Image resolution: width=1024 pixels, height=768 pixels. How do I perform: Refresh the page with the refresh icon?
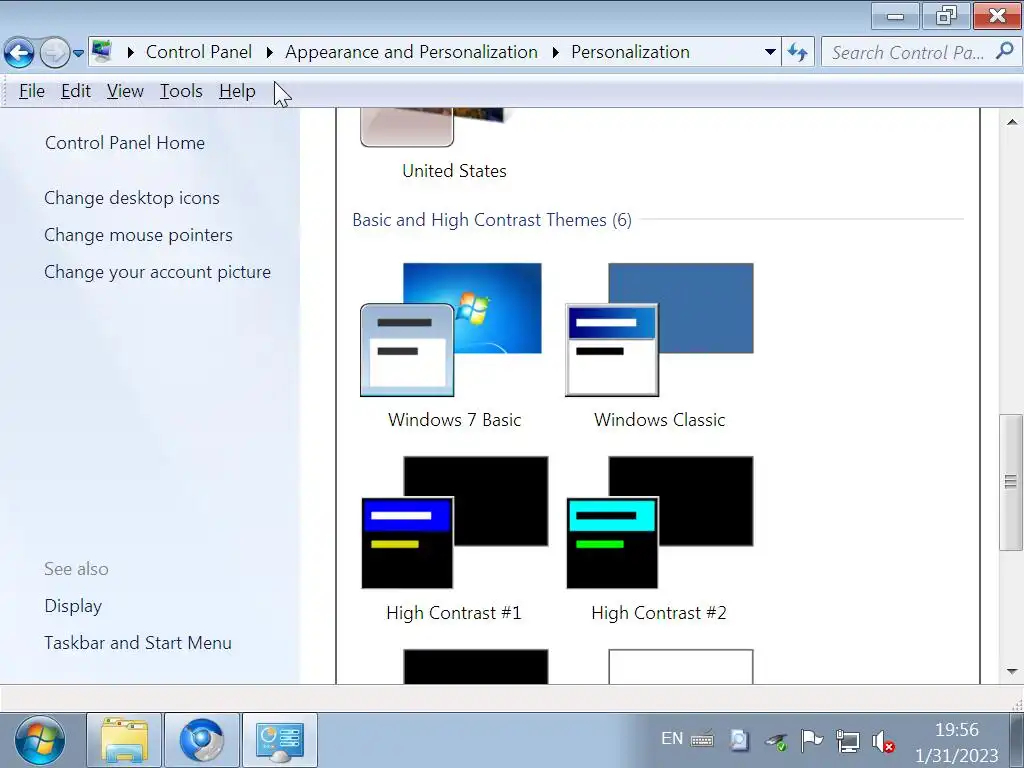click(x=797, y=52)
